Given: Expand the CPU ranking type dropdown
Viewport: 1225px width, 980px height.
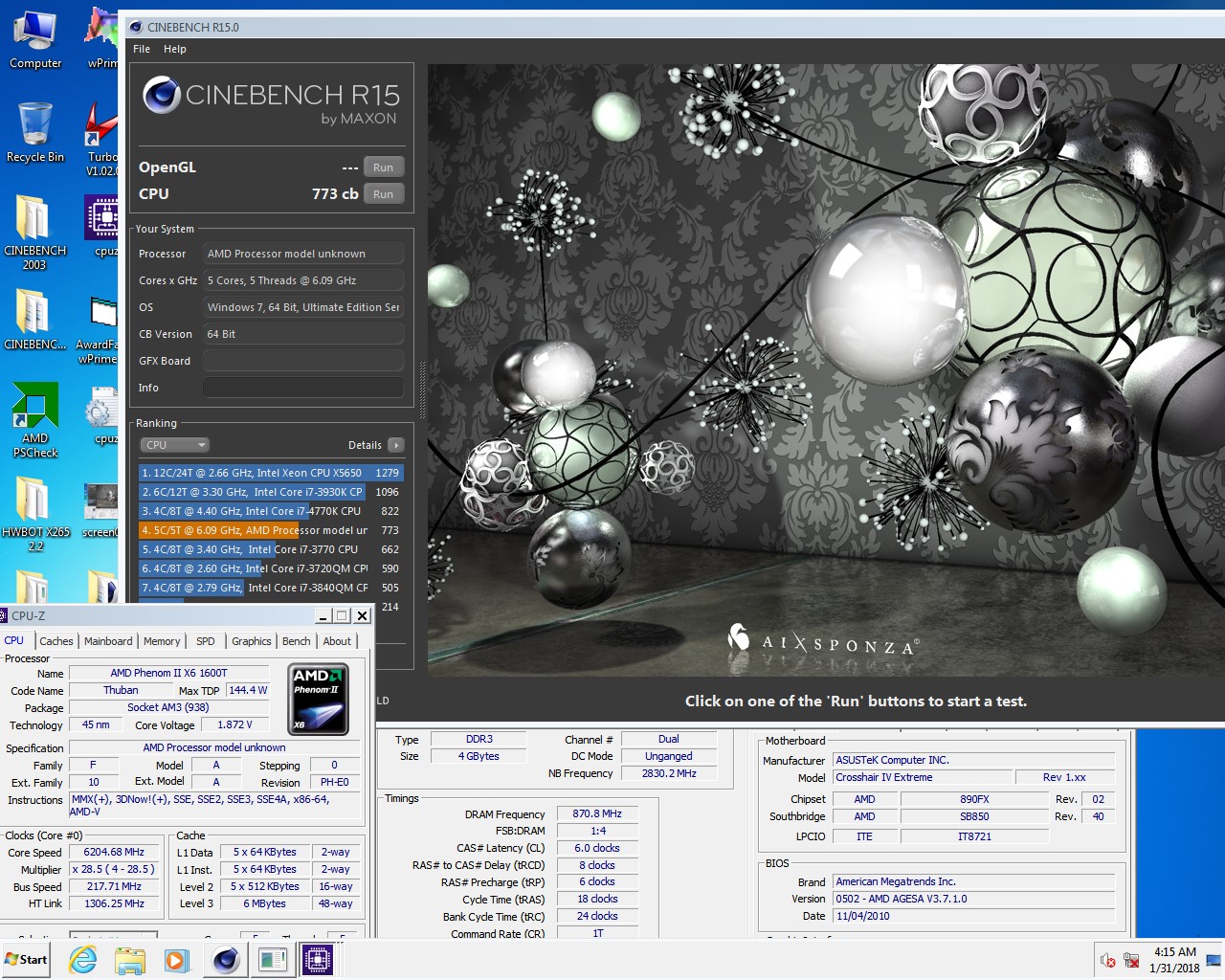Looking at the screenshot, I should pos(174,445).
